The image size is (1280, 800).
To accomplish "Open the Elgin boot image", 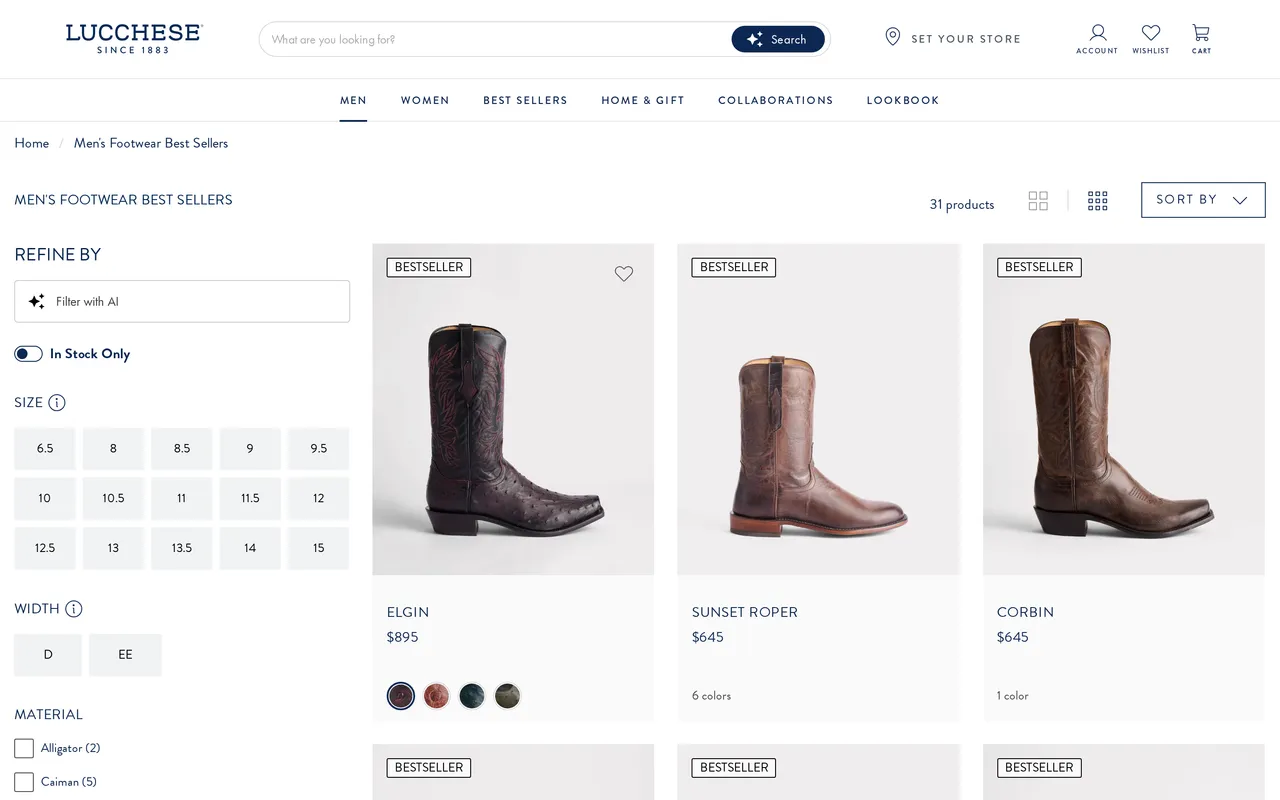I will coord(513,409).
